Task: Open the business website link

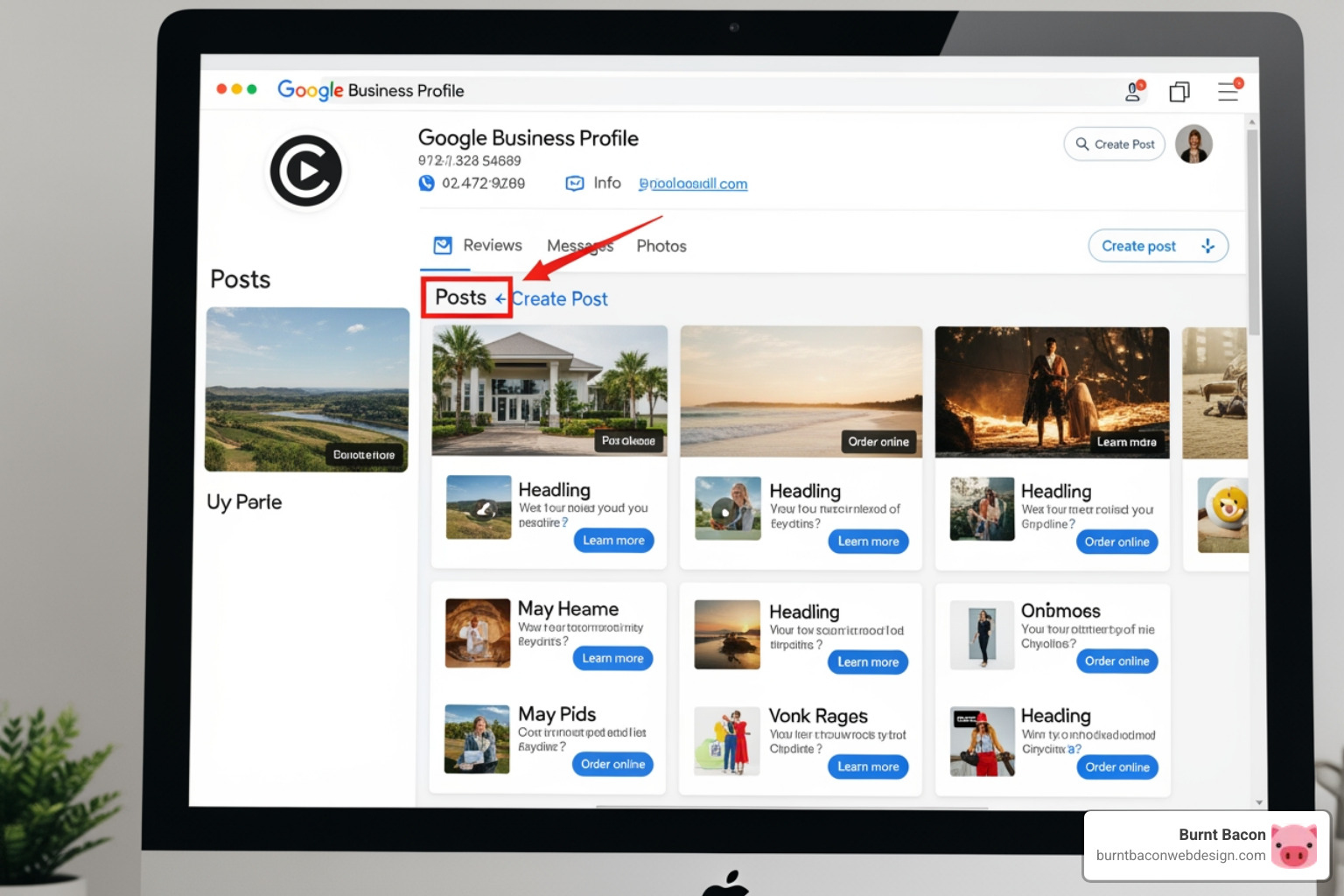Action: (x=693, y=184)
